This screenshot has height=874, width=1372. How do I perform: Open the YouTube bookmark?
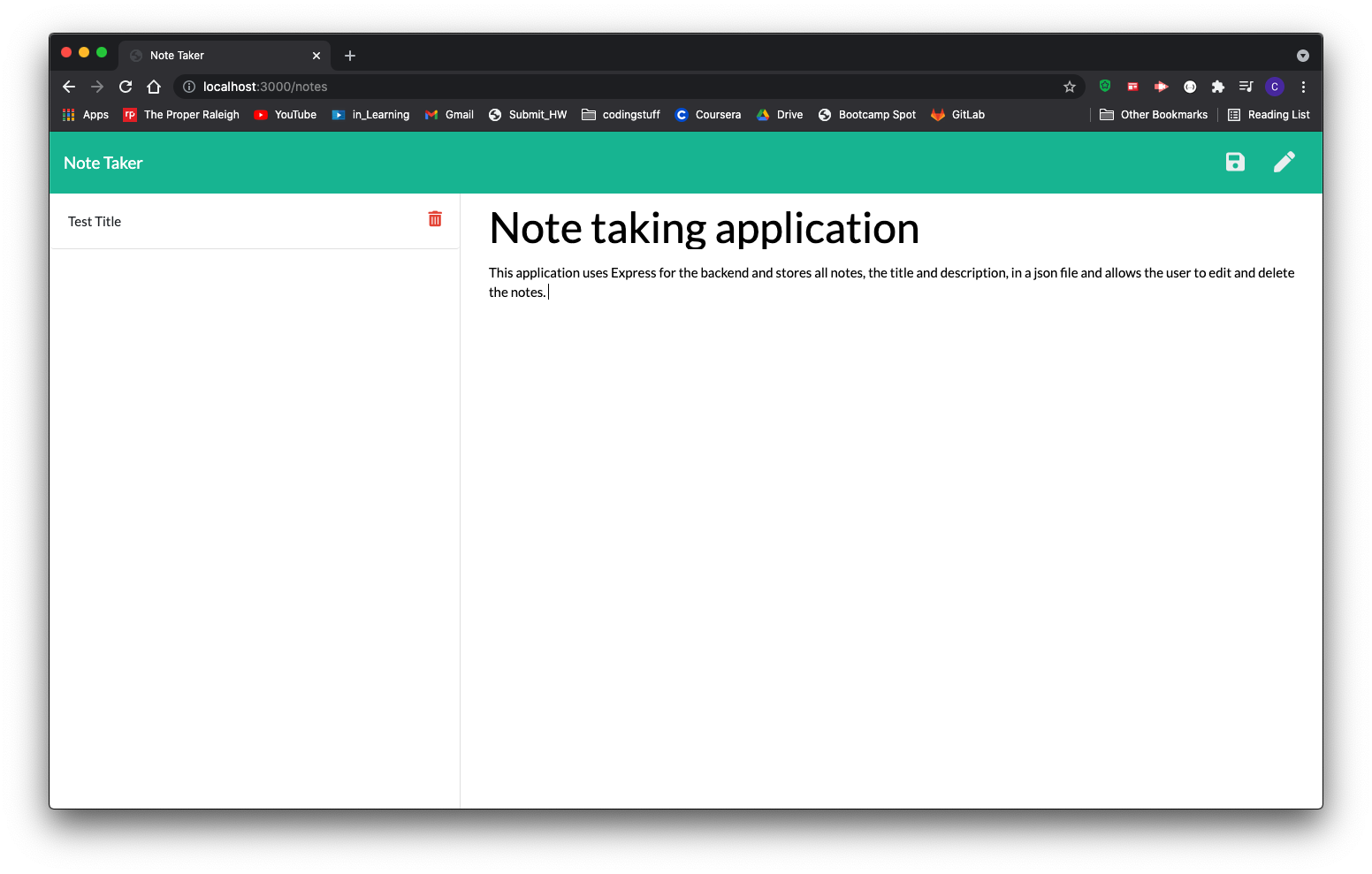tap(286, 115)
